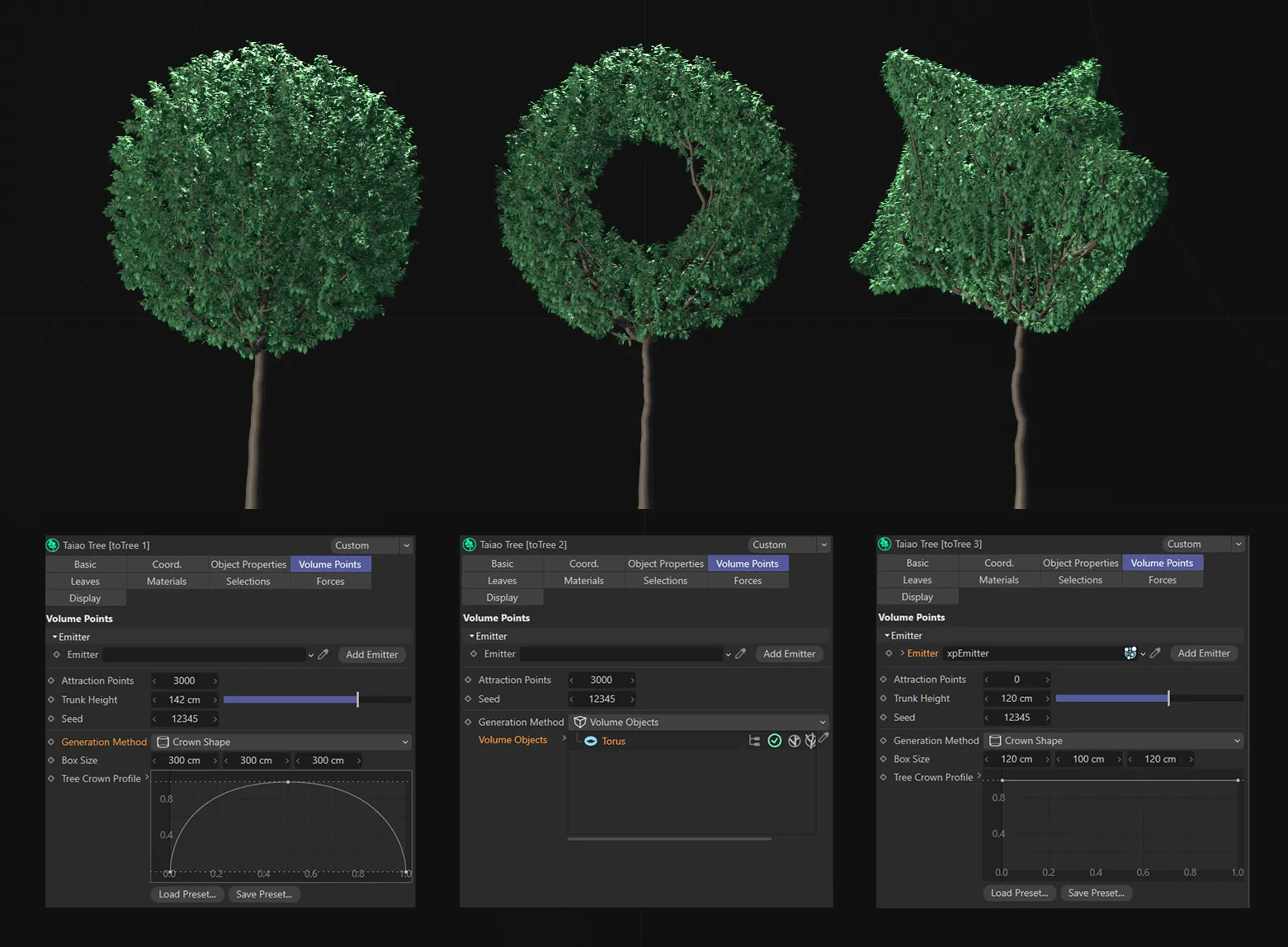Click Add Emitter button in toTree 2
Screen dimensions: 1288x947
click(x=789, y=654)
